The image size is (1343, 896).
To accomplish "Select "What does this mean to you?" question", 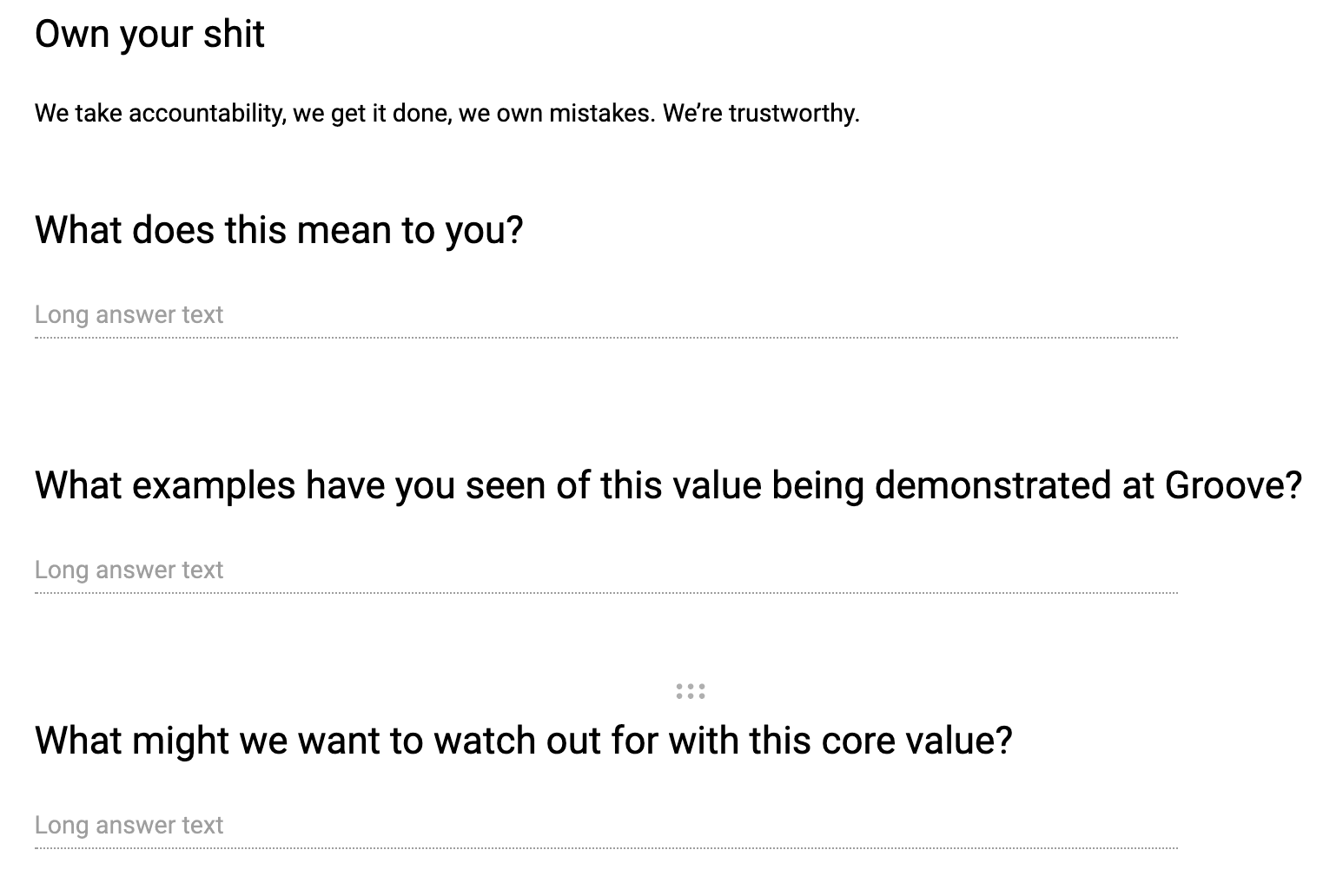I will point(279,230).
